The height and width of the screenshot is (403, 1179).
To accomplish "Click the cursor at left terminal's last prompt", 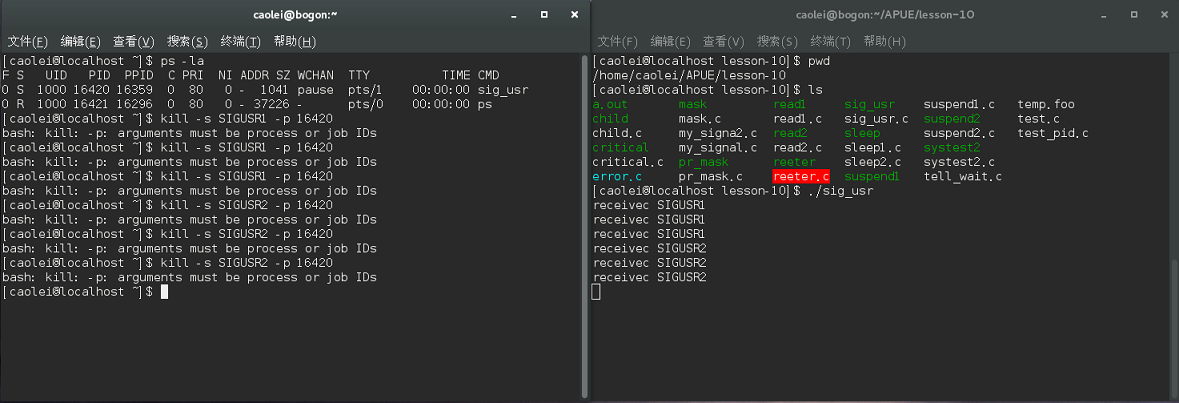I will 165,292.
